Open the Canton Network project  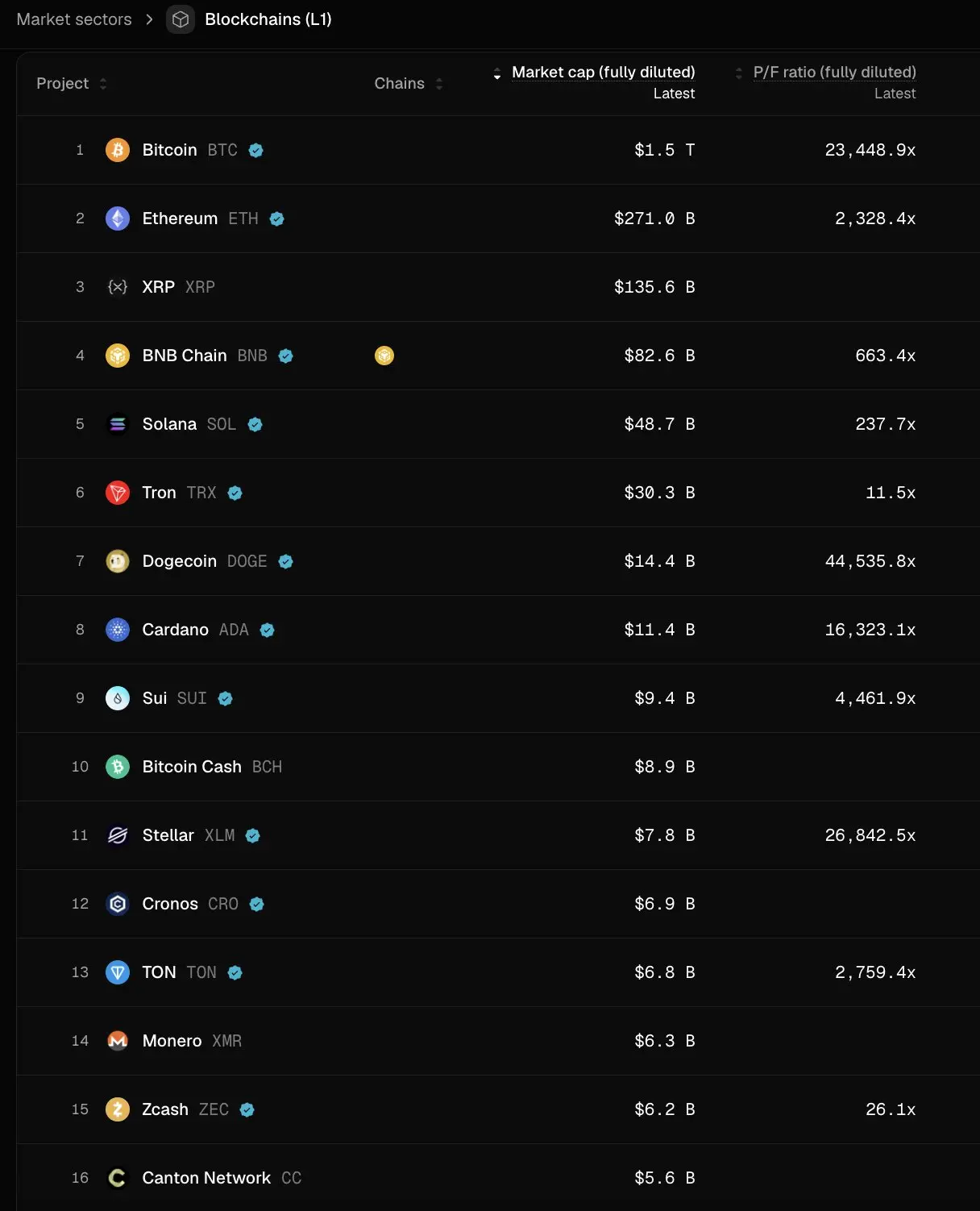[x=206, y=1178]
